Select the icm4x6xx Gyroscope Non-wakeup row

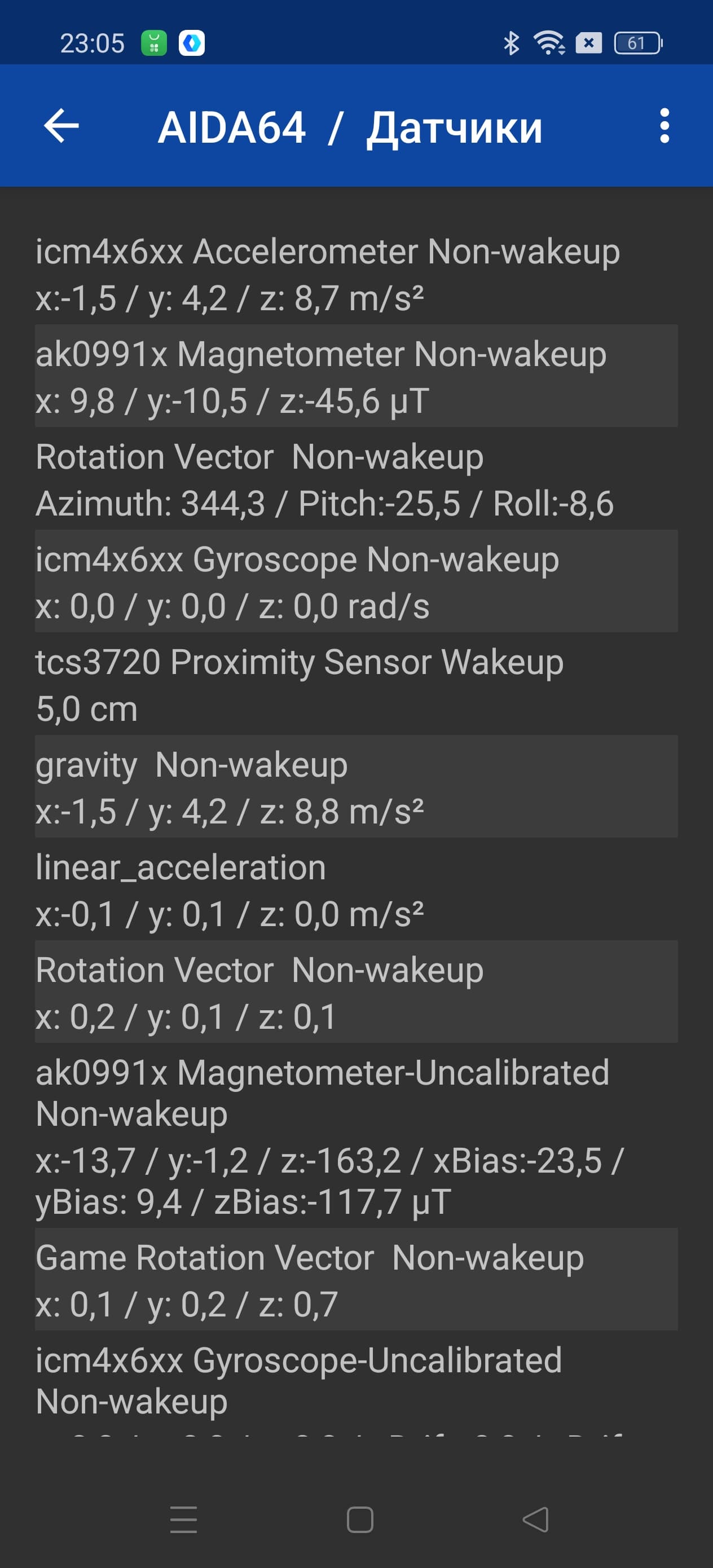[x=356, y=582]
